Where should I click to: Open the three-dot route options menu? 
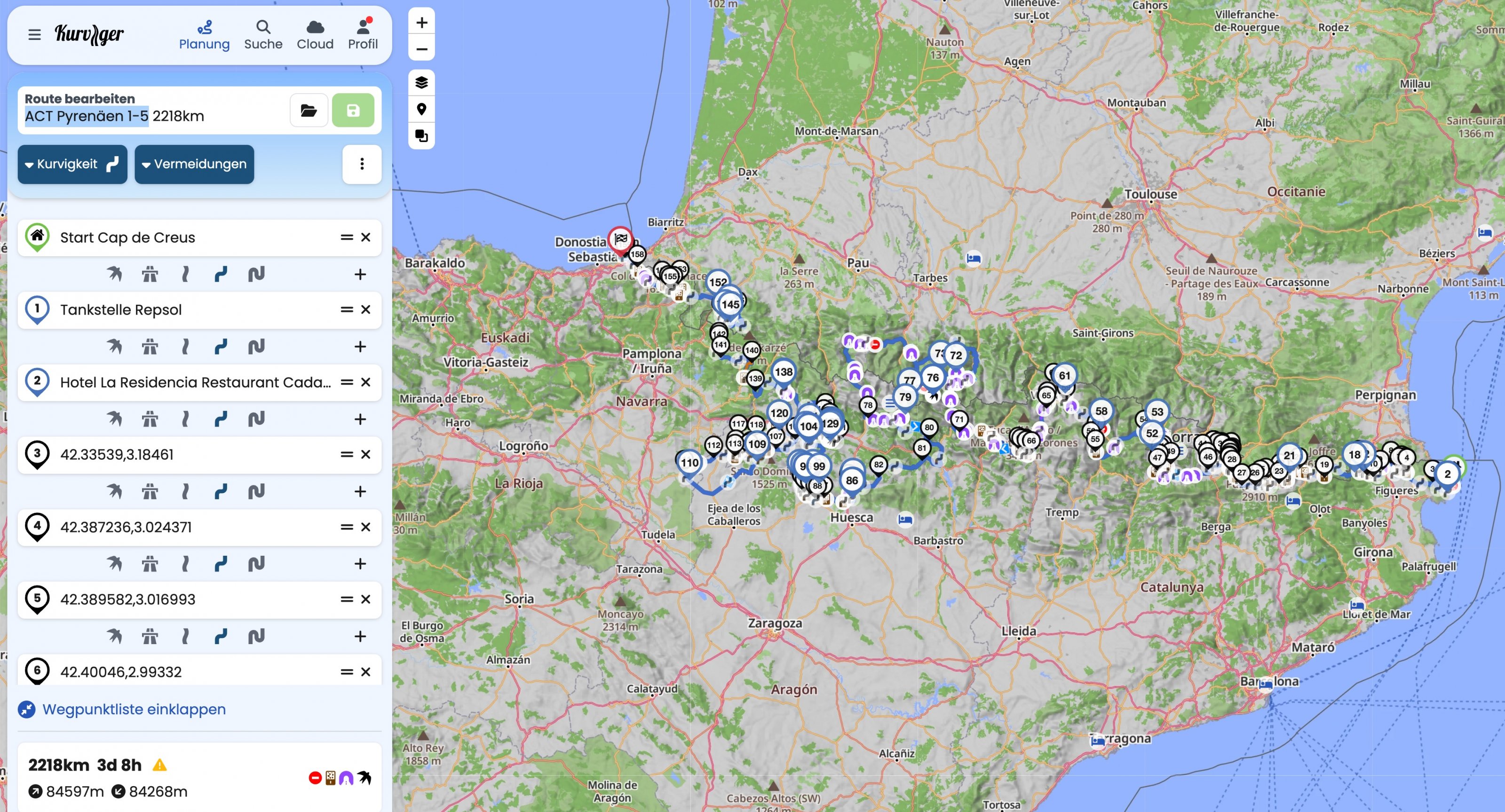362,164
